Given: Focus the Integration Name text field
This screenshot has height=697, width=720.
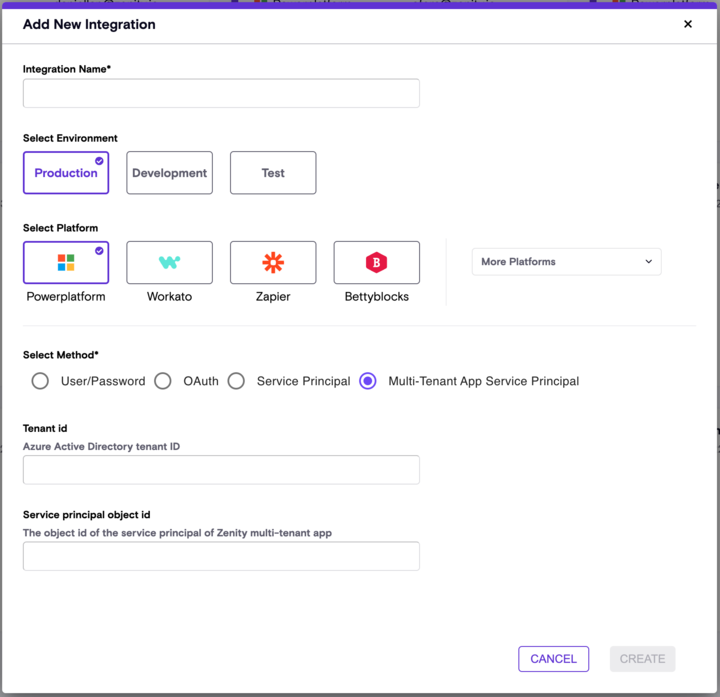Looking at the screenshot, I should [x=221, y=93].
